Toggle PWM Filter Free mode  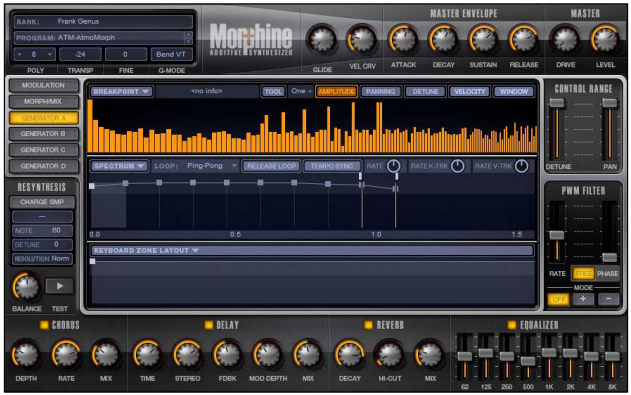tap(583, 274)
